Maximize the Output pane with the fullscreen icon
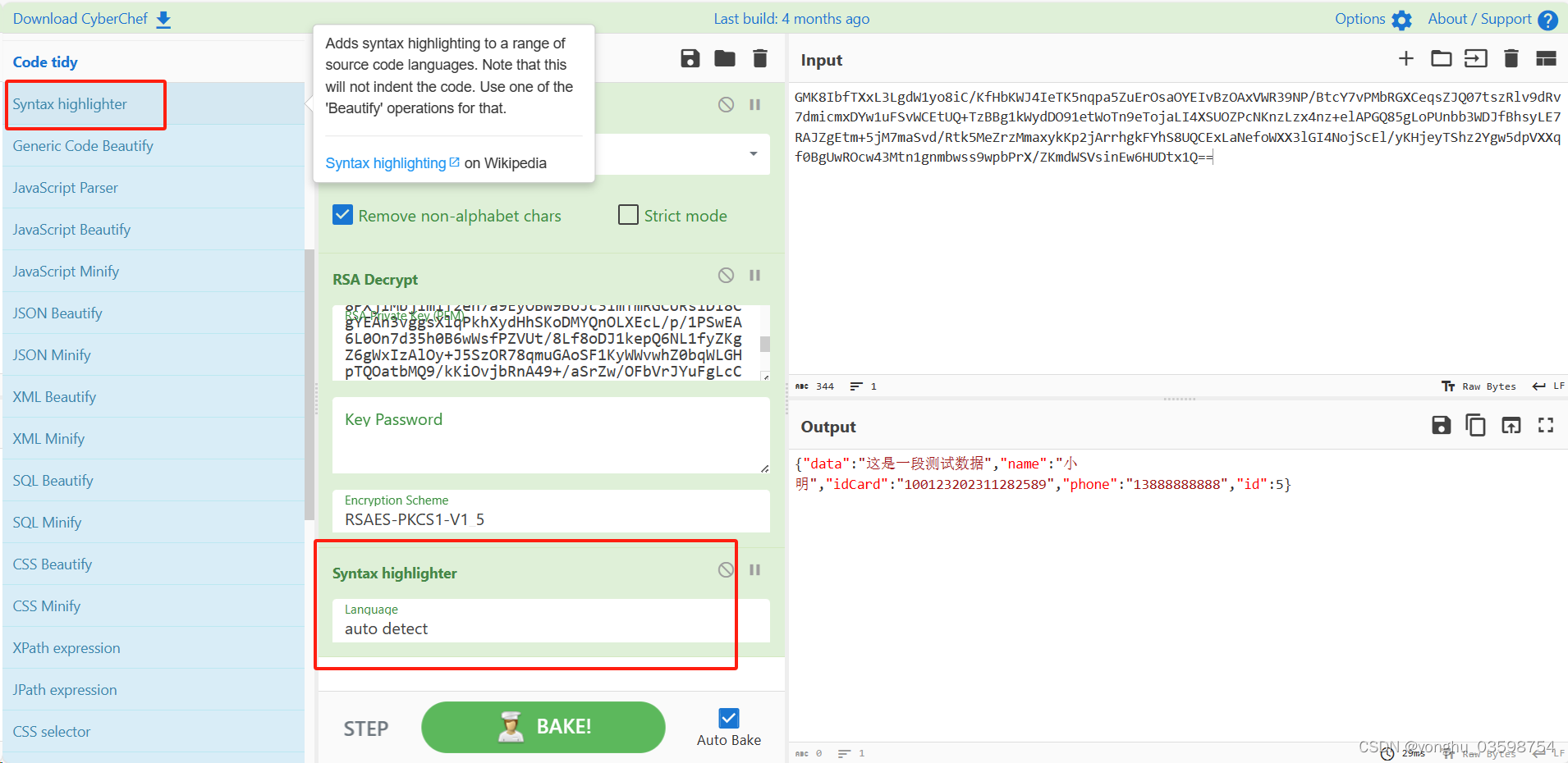This screenshot has height=763, width=1568. coord(1546,425)
